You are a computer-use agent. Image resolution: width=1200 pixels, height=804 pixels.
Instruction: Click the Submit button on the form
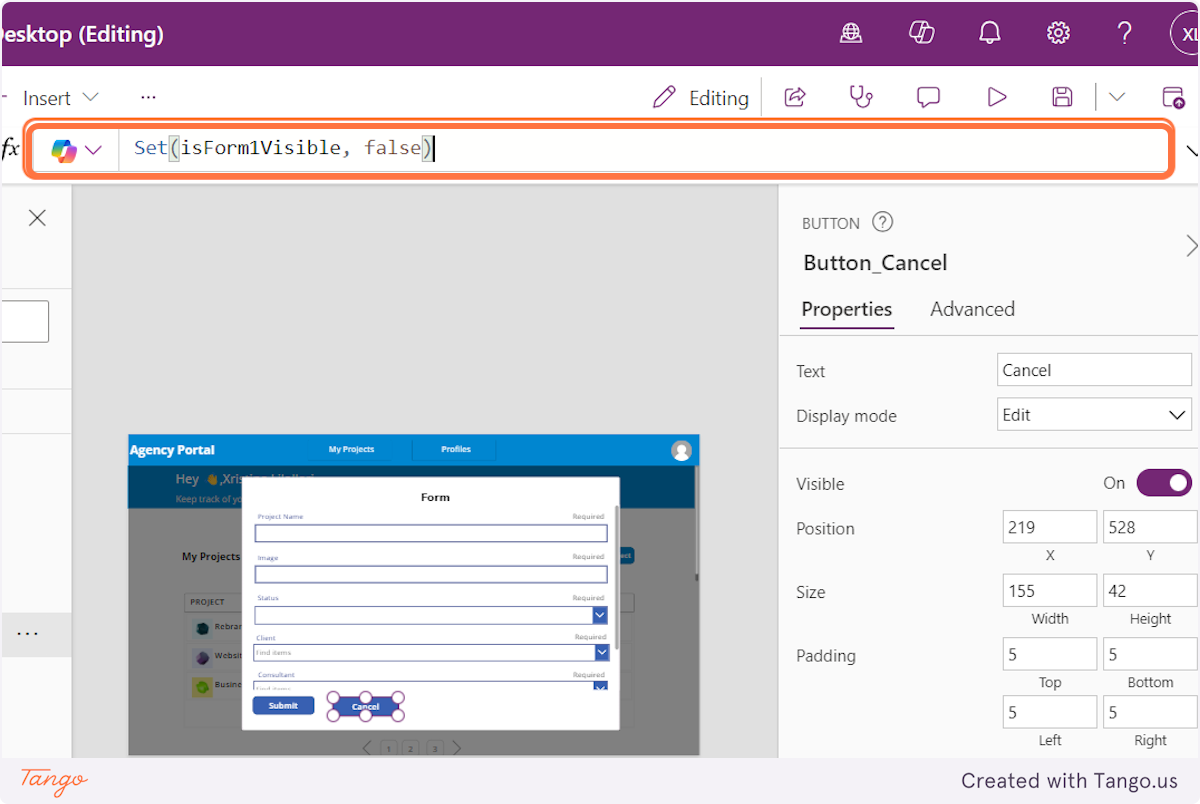click(283, 705)
